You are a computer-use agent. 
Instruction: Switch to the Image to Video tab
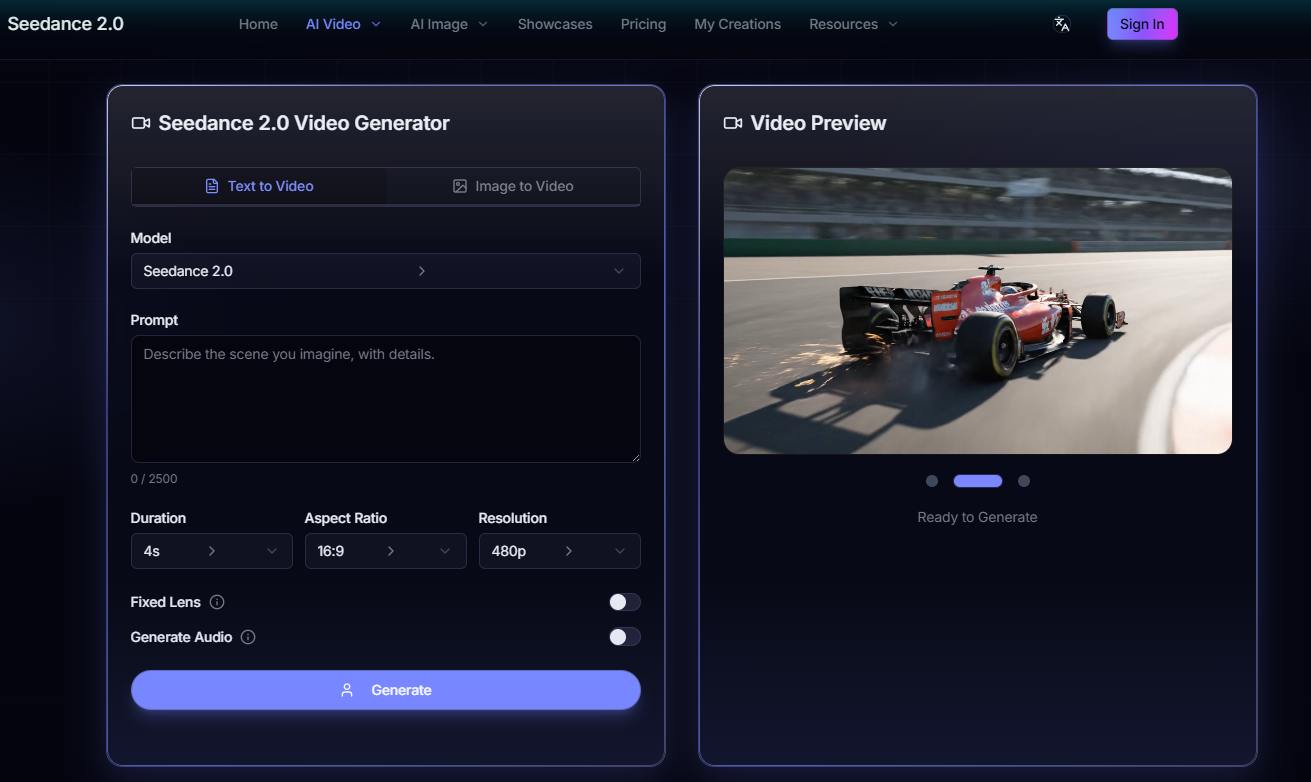(513, 185)
